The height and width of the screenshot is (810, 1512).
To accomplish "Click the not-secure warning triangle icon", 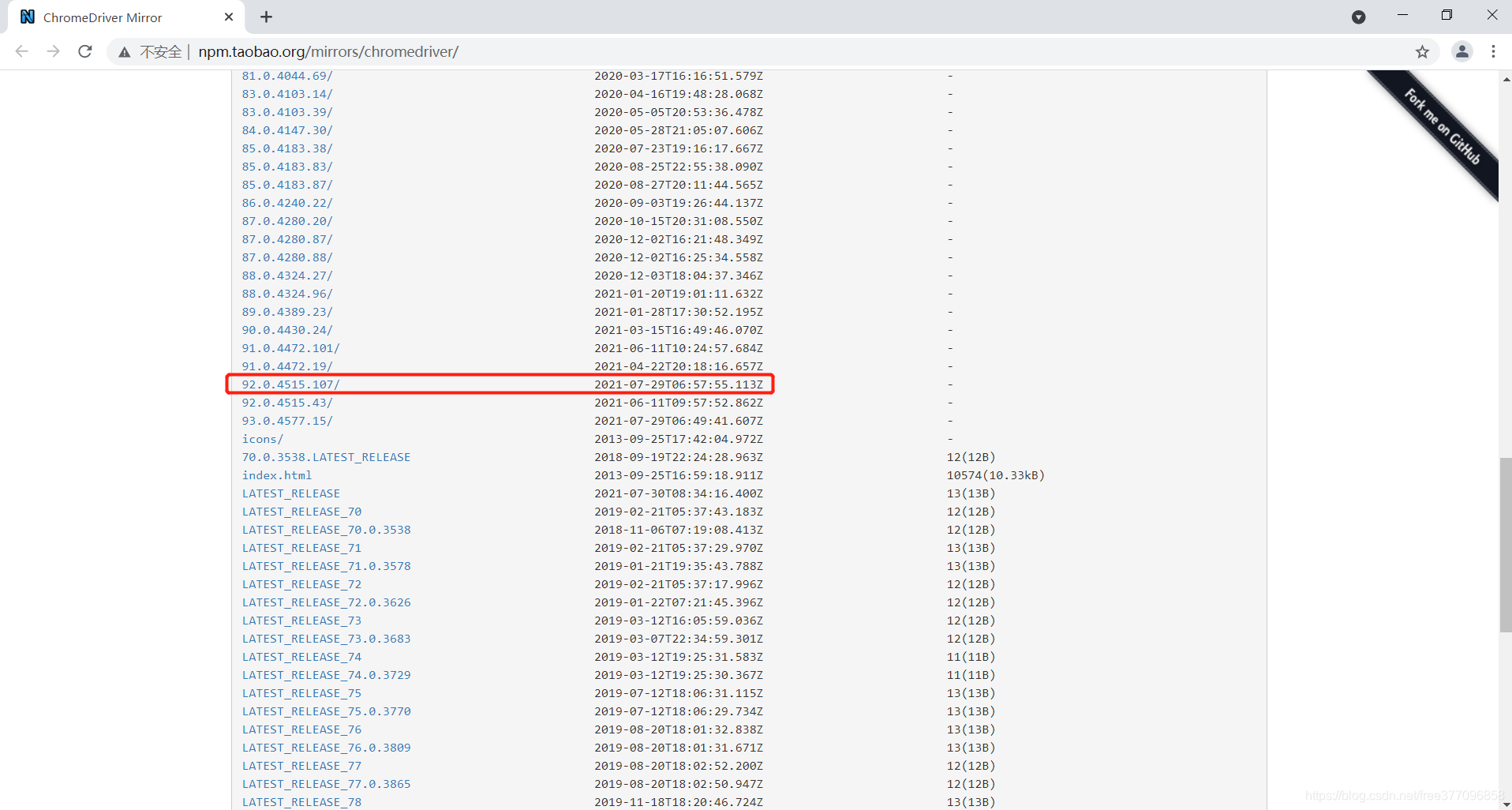I will 125,52.
